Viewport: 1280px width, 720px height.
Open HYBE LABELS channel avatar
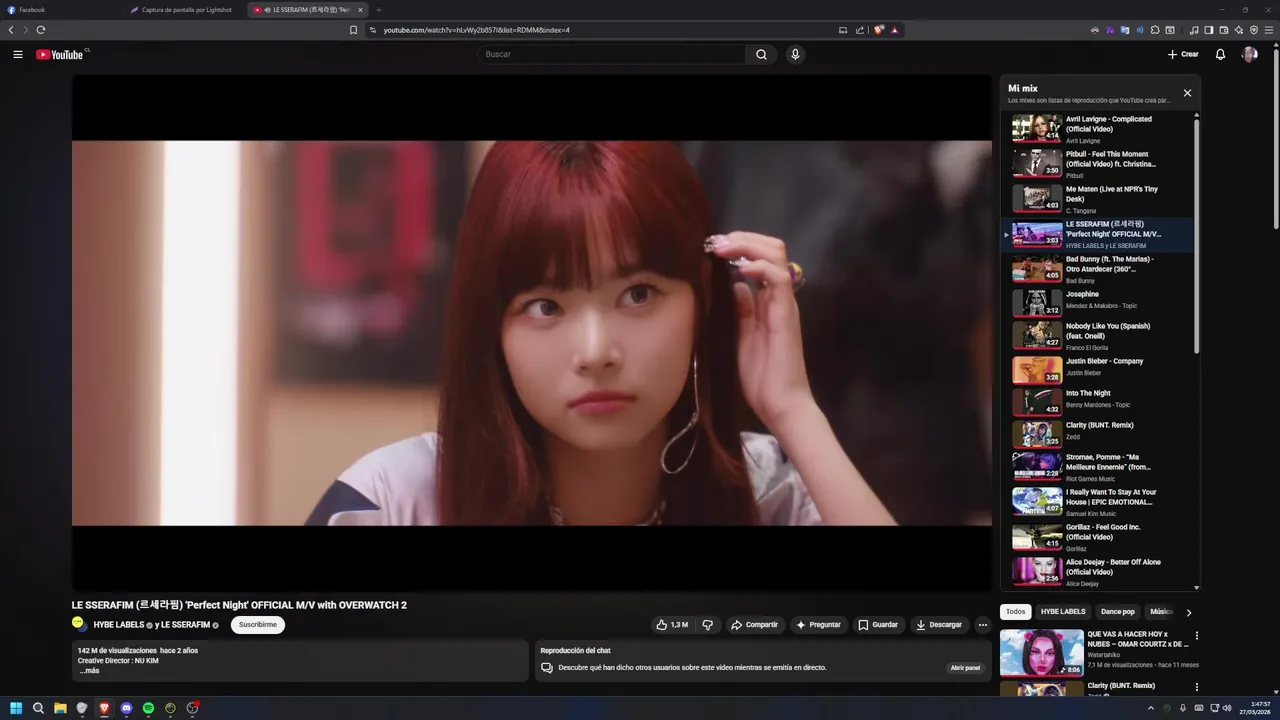[x=79, y=624]
